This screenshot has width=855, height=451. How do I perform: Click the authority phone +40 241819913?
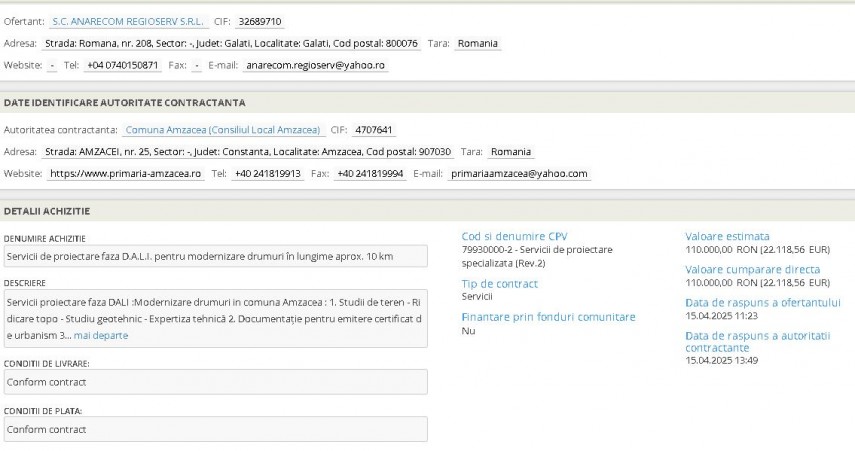(x=268, y=173)
